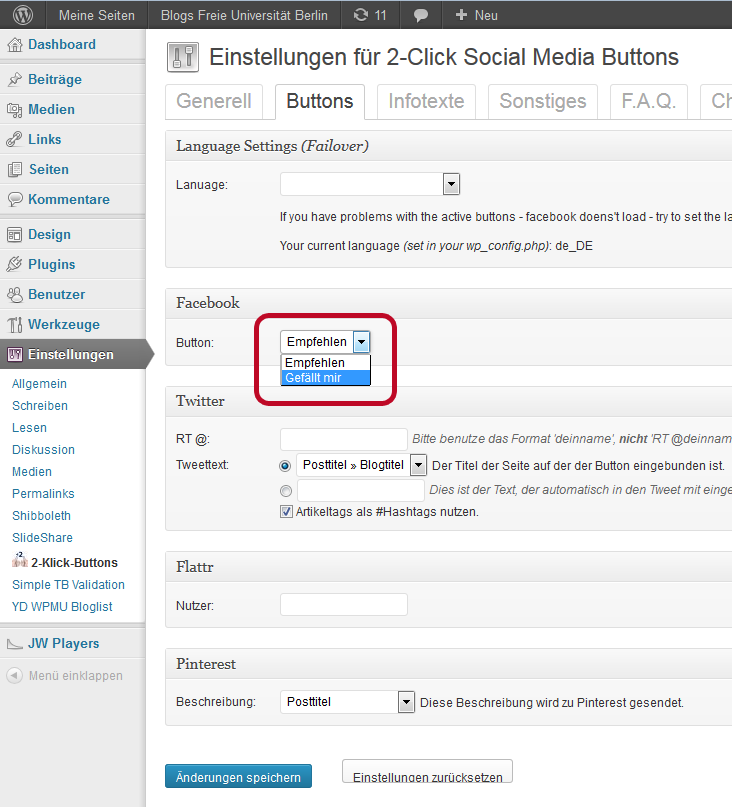732x807 pixels.
Task: Click the Flattr Nutzer input field
Action: (344, 605)
